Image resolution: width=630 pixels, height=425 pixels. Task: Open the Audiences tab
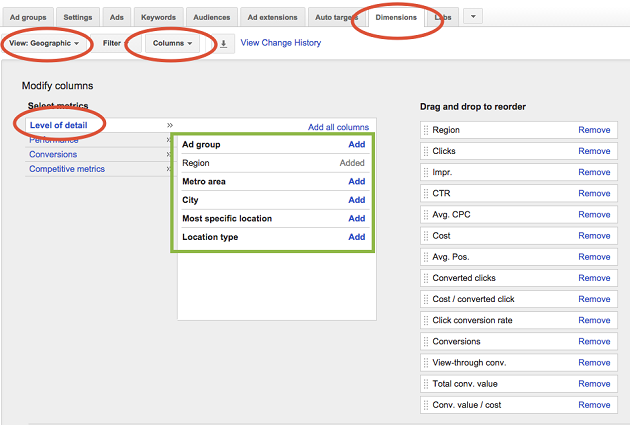[x=210, y=17]
